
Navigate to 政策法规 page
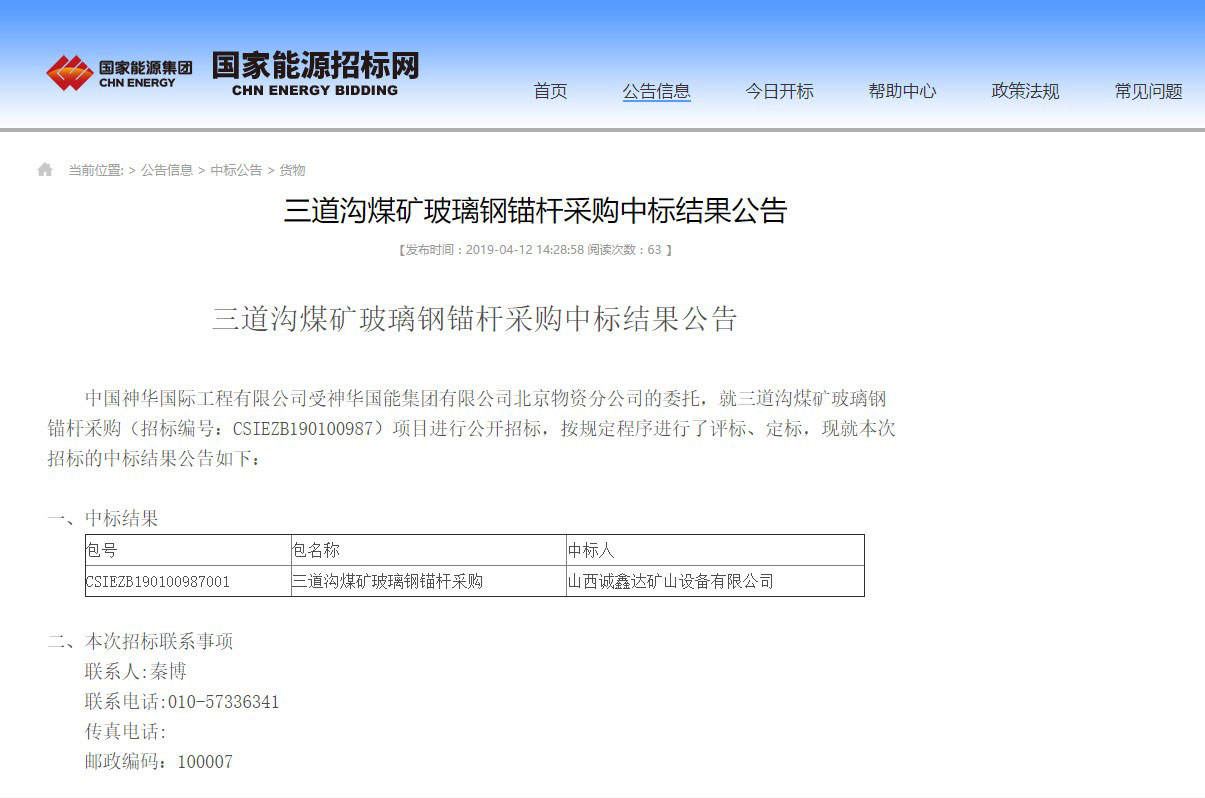tap(1025, 91)
